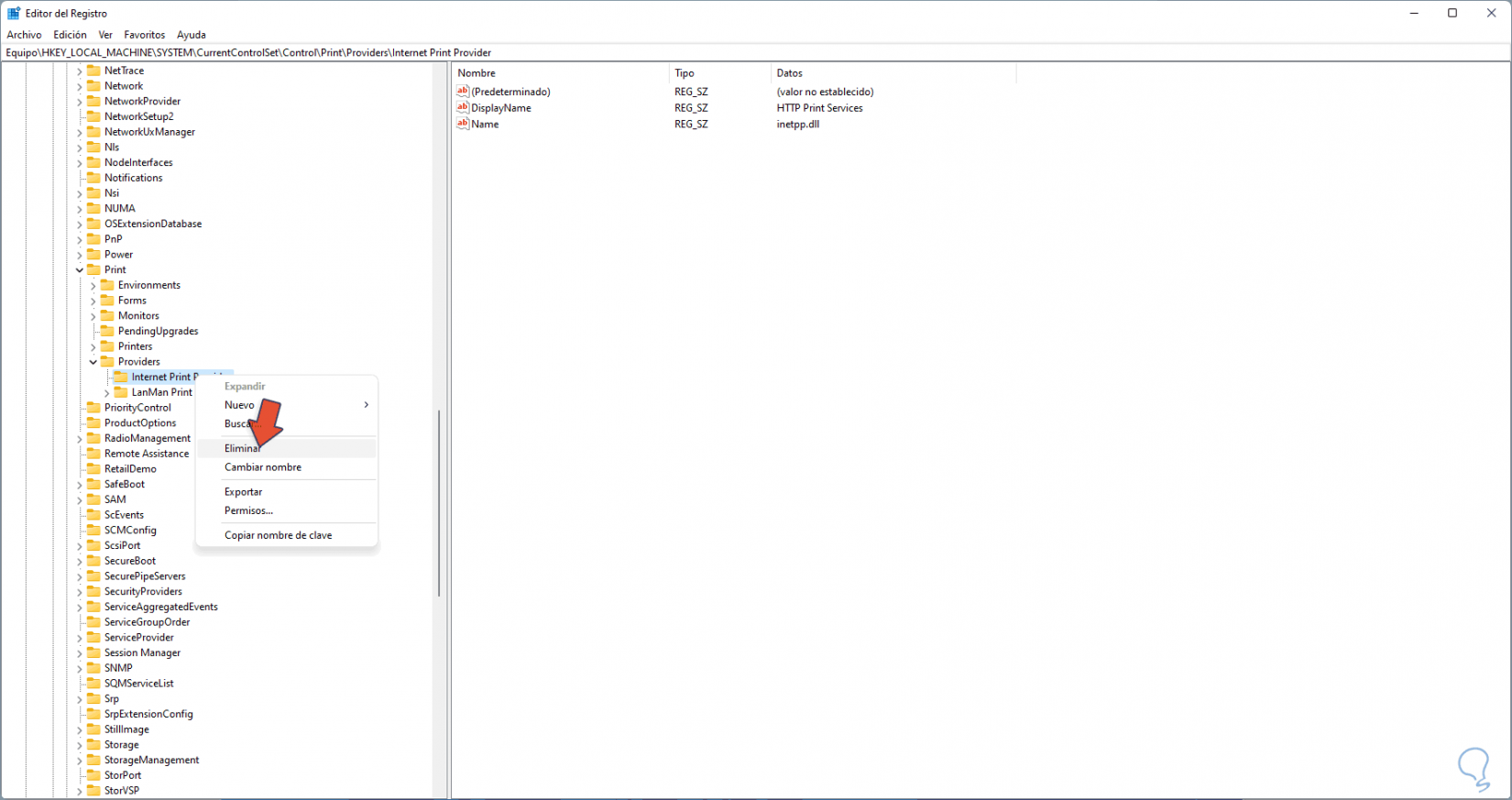1512x800 pixels.
Task: Open the Nuevo submenu arrow
Action: (366, 405)
